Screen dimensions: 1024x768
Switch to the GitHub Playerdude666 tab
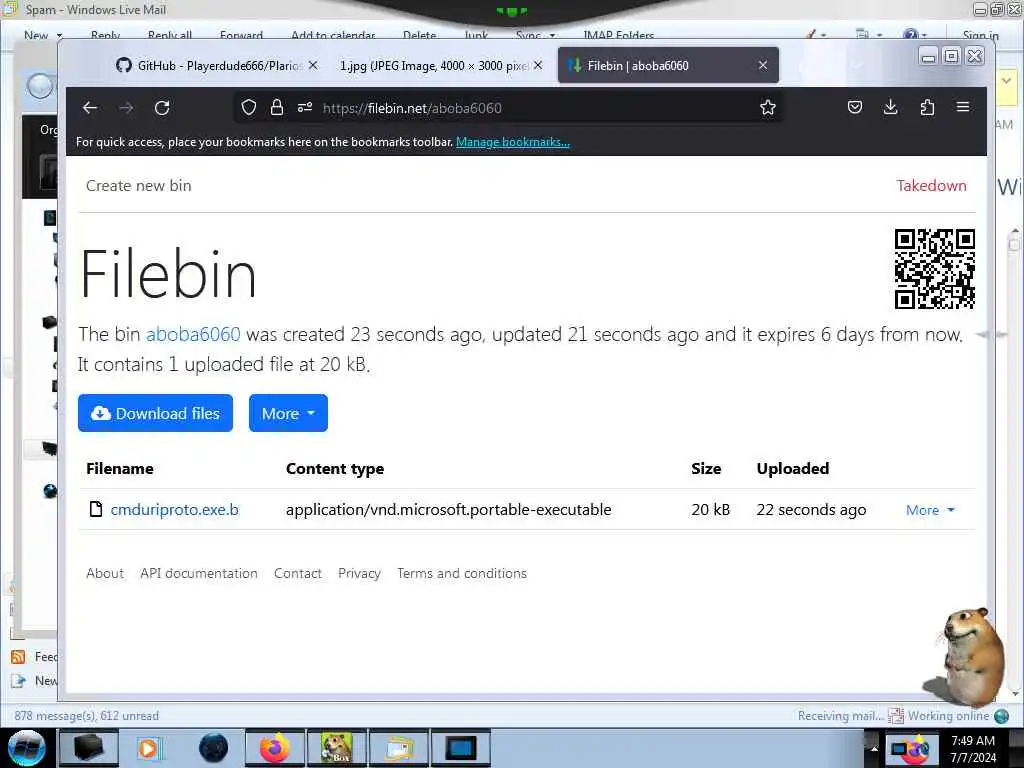click(217, 65)
